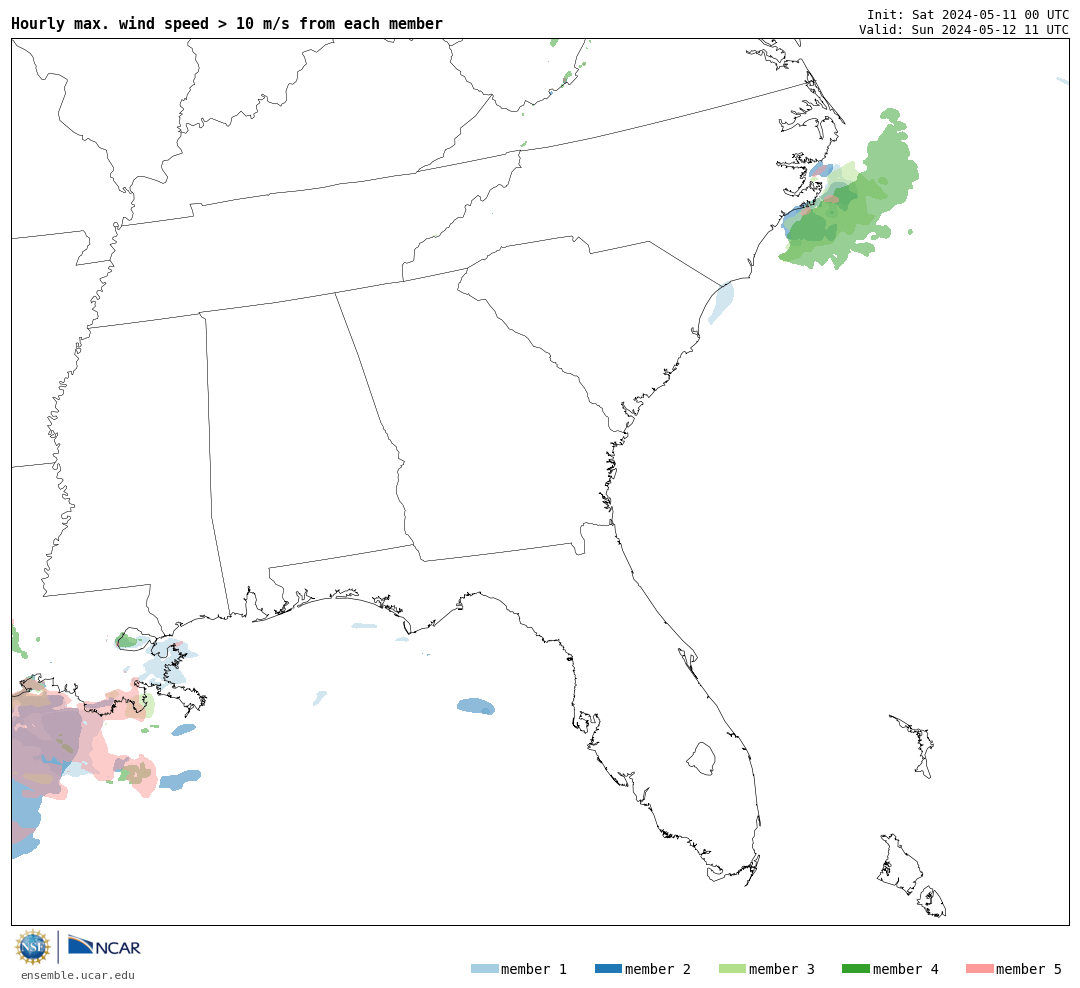Select the 'member 1' legend label
Viewport: 1080px width, 988px height.
[x=534, y=969]
